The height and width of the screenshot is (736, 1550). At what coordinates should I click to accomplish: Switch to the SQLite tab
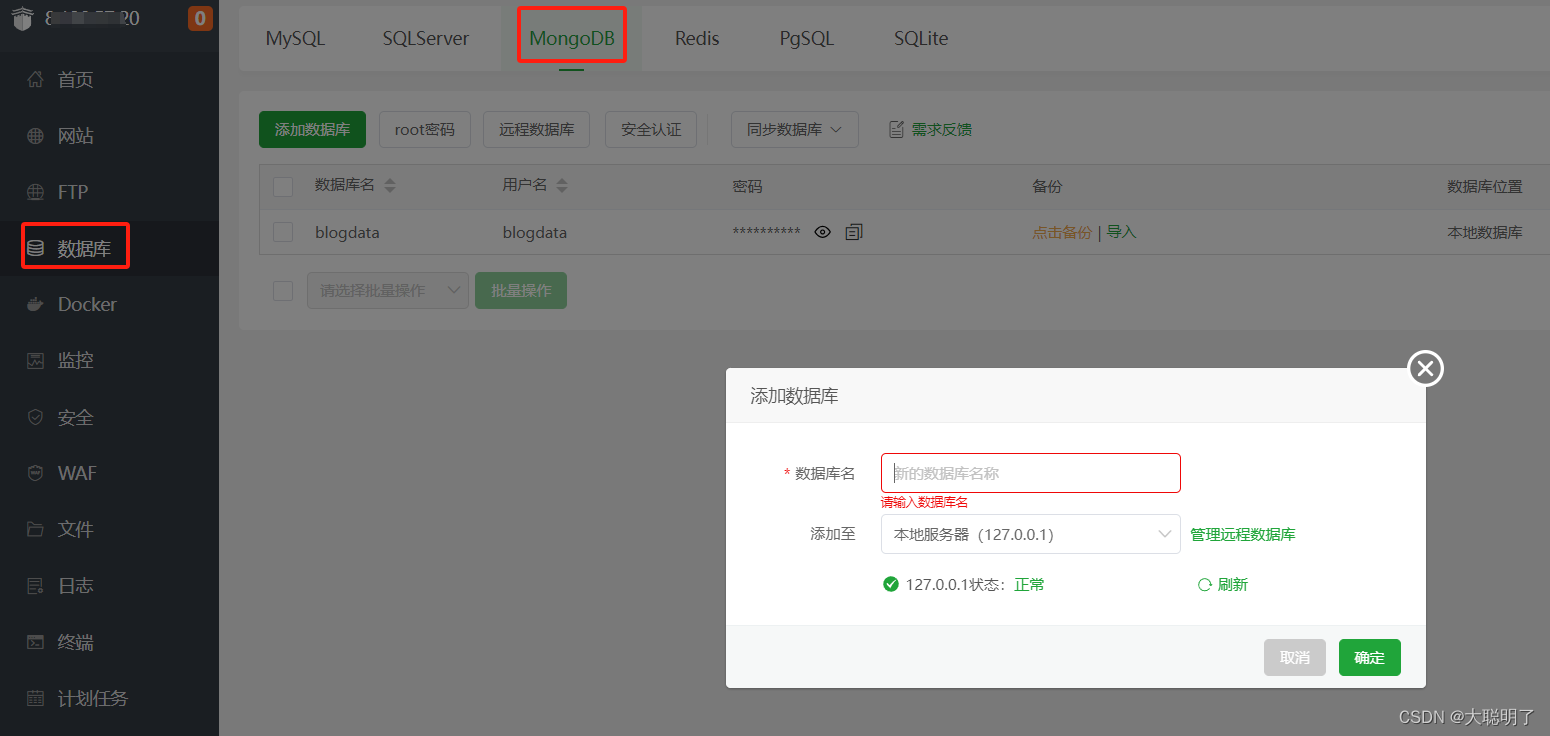921,38
